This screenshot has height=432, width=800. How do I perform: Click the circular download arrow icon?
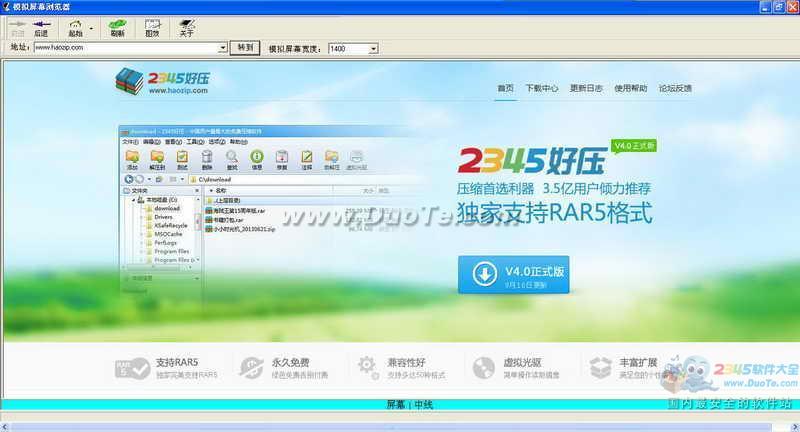pos(484,274)
